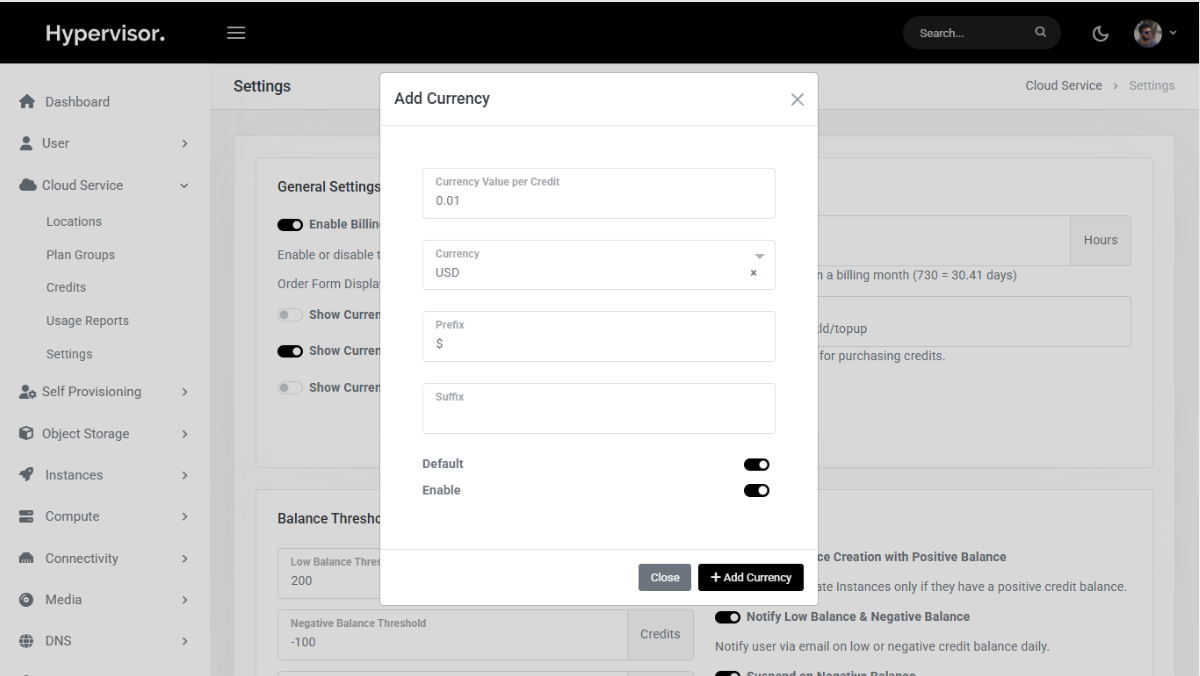
Task: Open the Currency dropdown arrow
Action: (x=759, y=256)
